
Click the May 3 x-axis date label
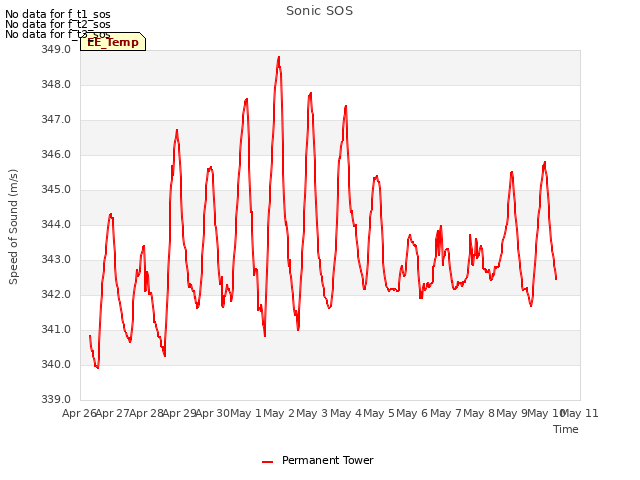click(x=312, y=414)
